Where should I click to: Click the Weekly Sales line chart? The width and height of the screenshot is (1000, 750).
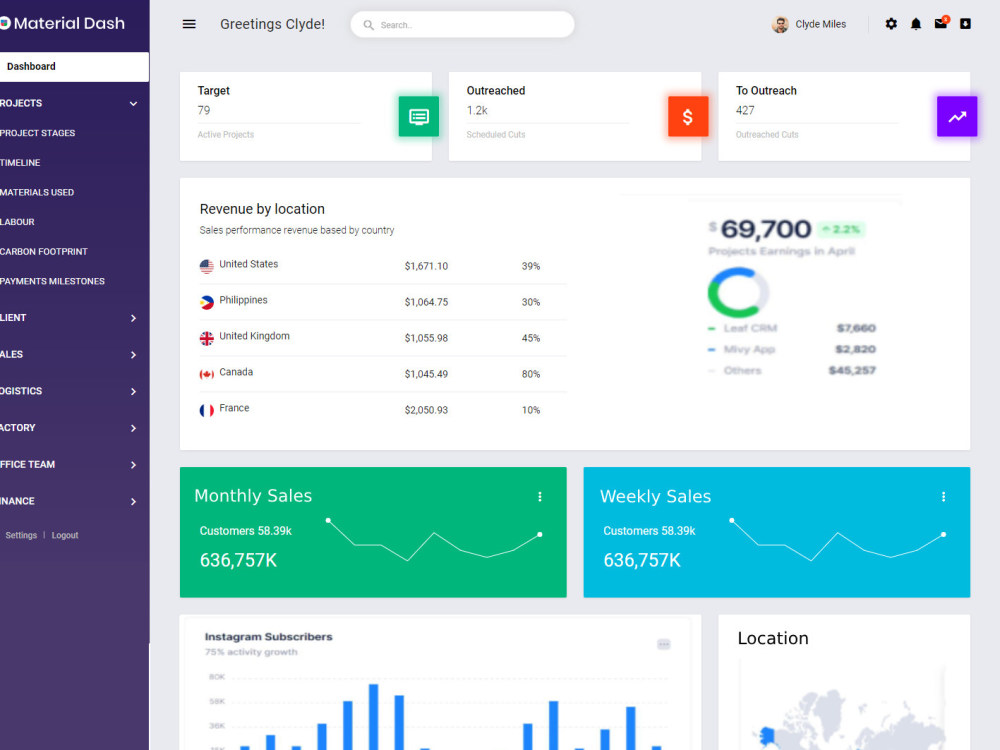838,540
